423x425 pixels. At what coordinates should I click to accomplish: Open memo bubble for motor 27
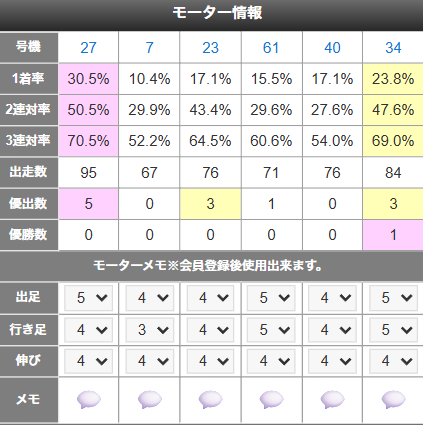tap(89, 399)
